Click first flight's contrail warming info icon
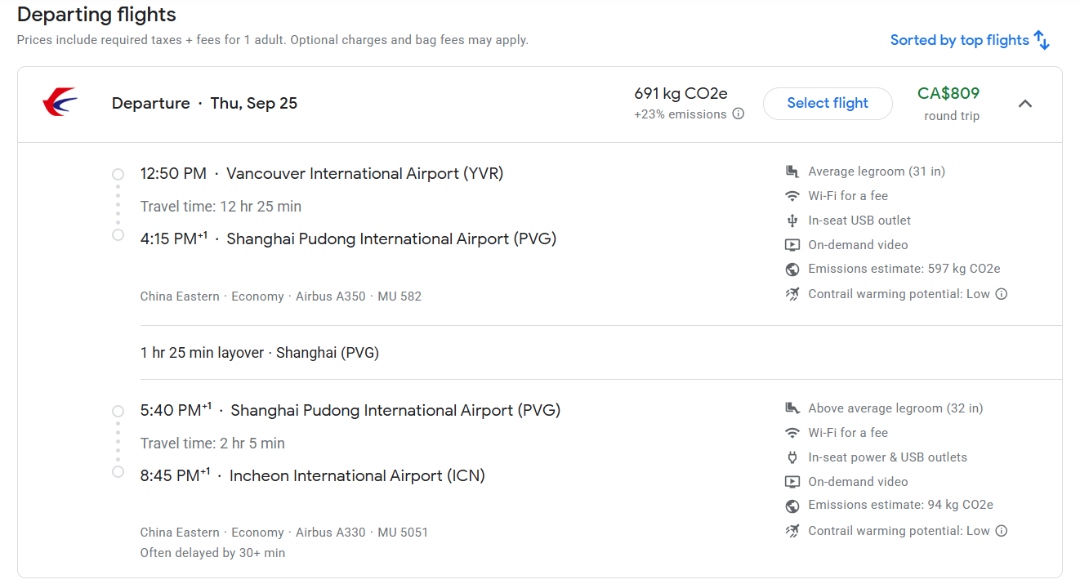The height and width of the screenshot is (584, 1080). coord(1001,294)
